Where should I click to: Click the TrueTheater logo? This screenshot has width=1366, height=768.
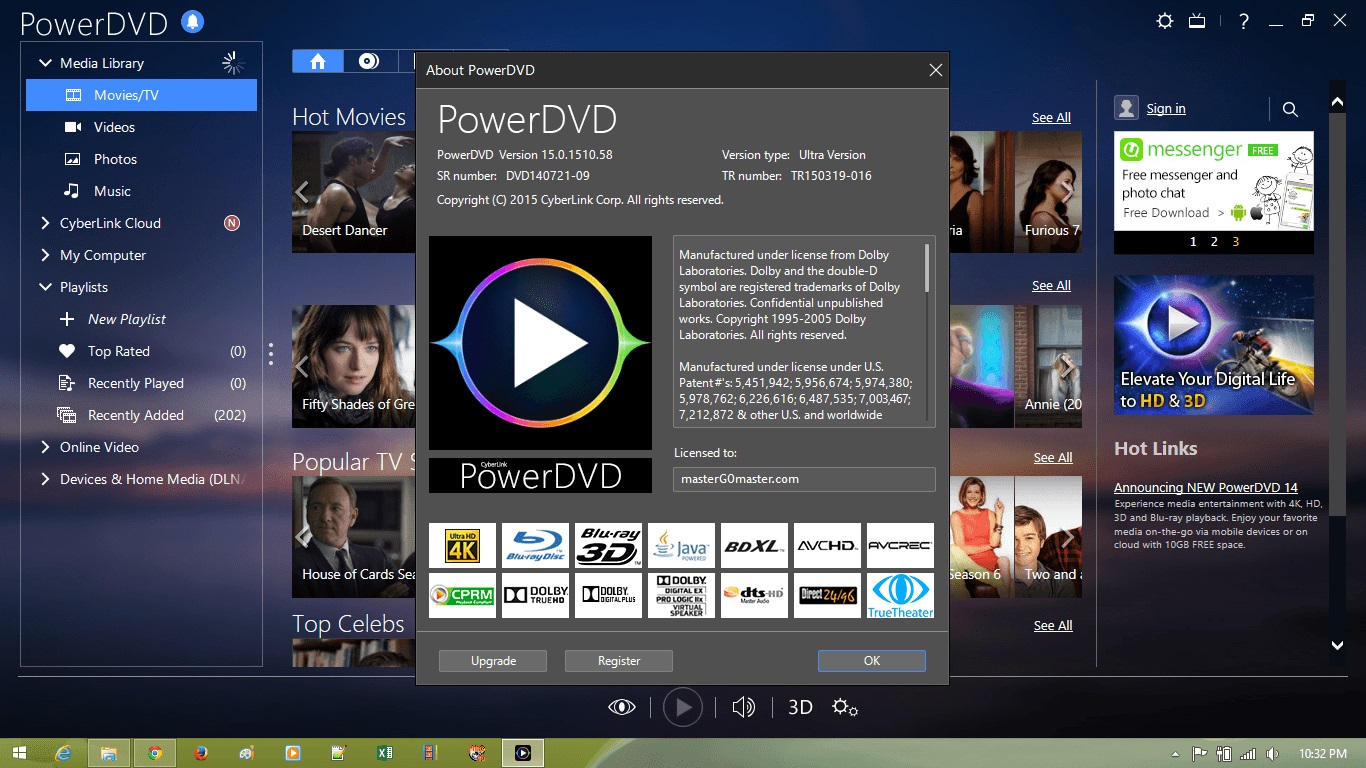900,595
